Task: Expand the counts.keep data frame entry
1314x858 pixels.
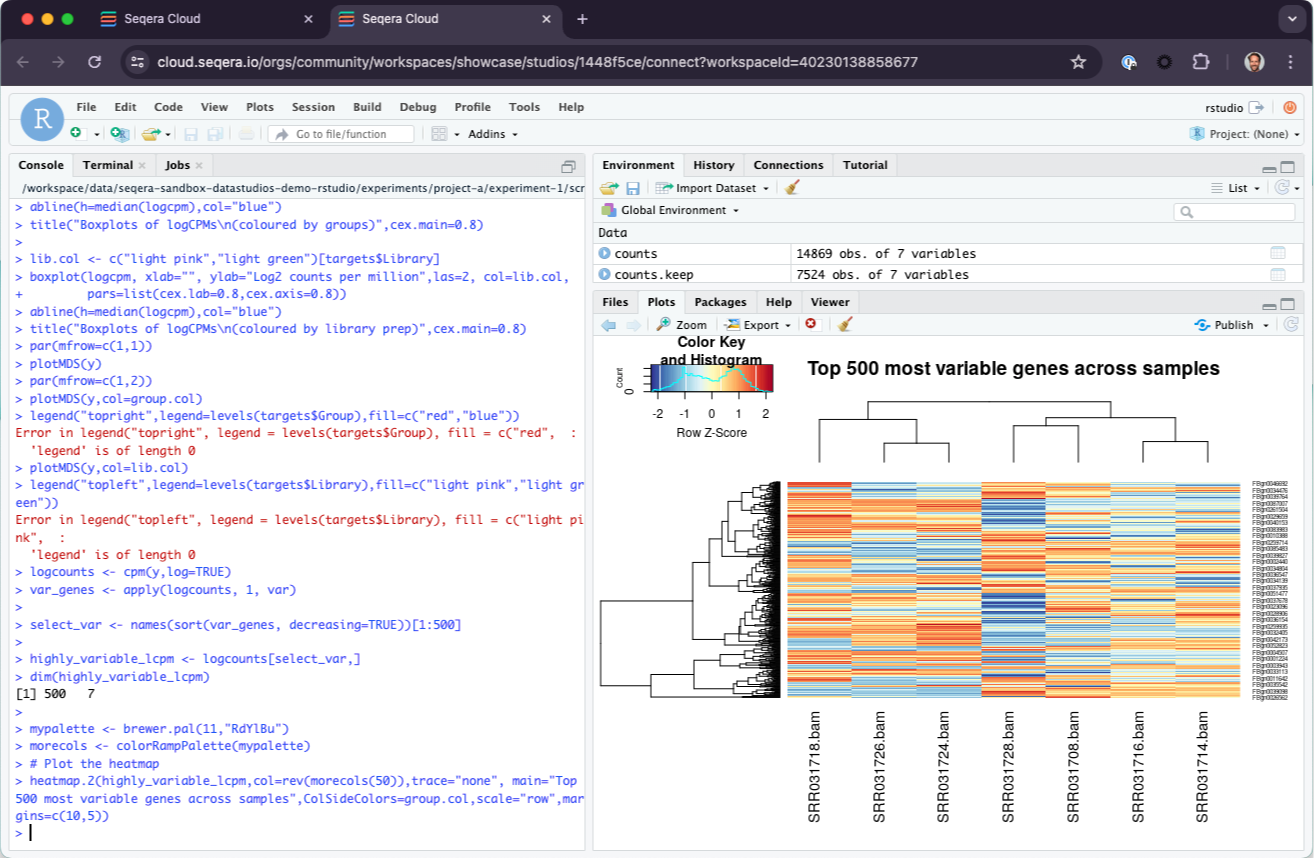Action: tap(604, 275)
